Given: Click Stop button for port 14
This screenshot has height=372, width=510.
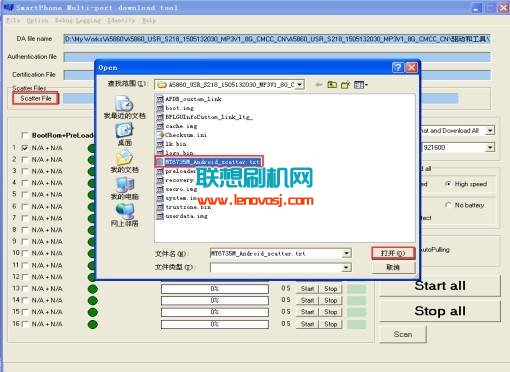Looking at the screenshot, I should [331, 300].
